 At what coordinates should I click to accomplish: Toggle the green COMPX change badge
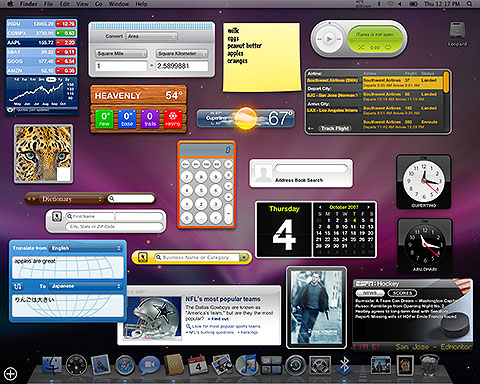pos(66,33)
